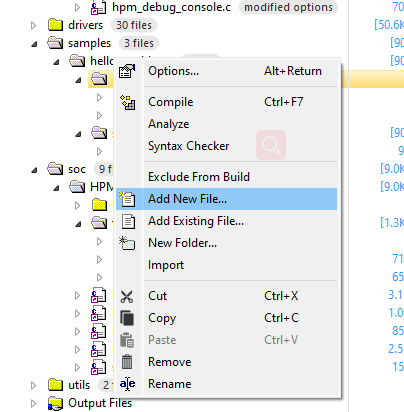Viewport: 404px width, 412px height.
Task: Collapse the samples folder
Action: pos(34,44)
